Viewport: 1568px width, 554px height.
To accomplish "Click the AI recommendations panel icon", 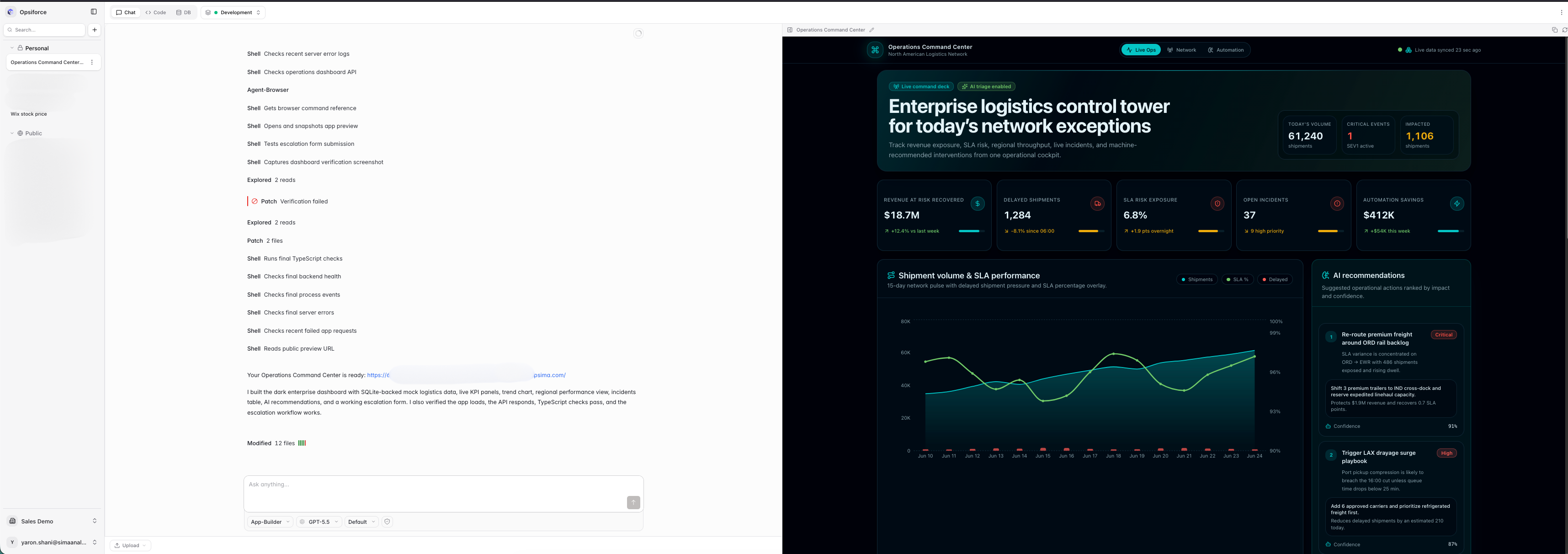I will 1326,275.
